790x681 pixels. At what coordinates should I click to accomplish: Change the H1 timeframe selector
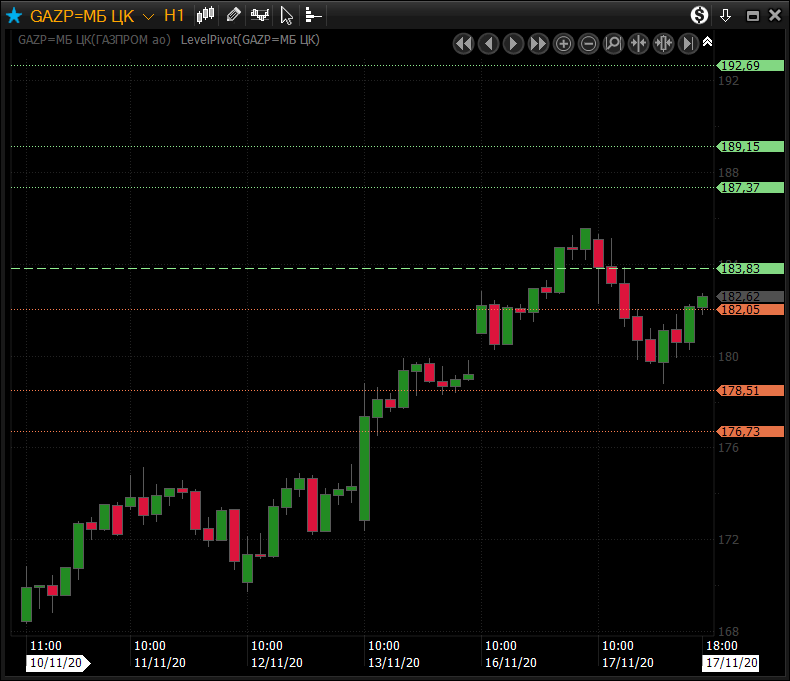(174, 16)
